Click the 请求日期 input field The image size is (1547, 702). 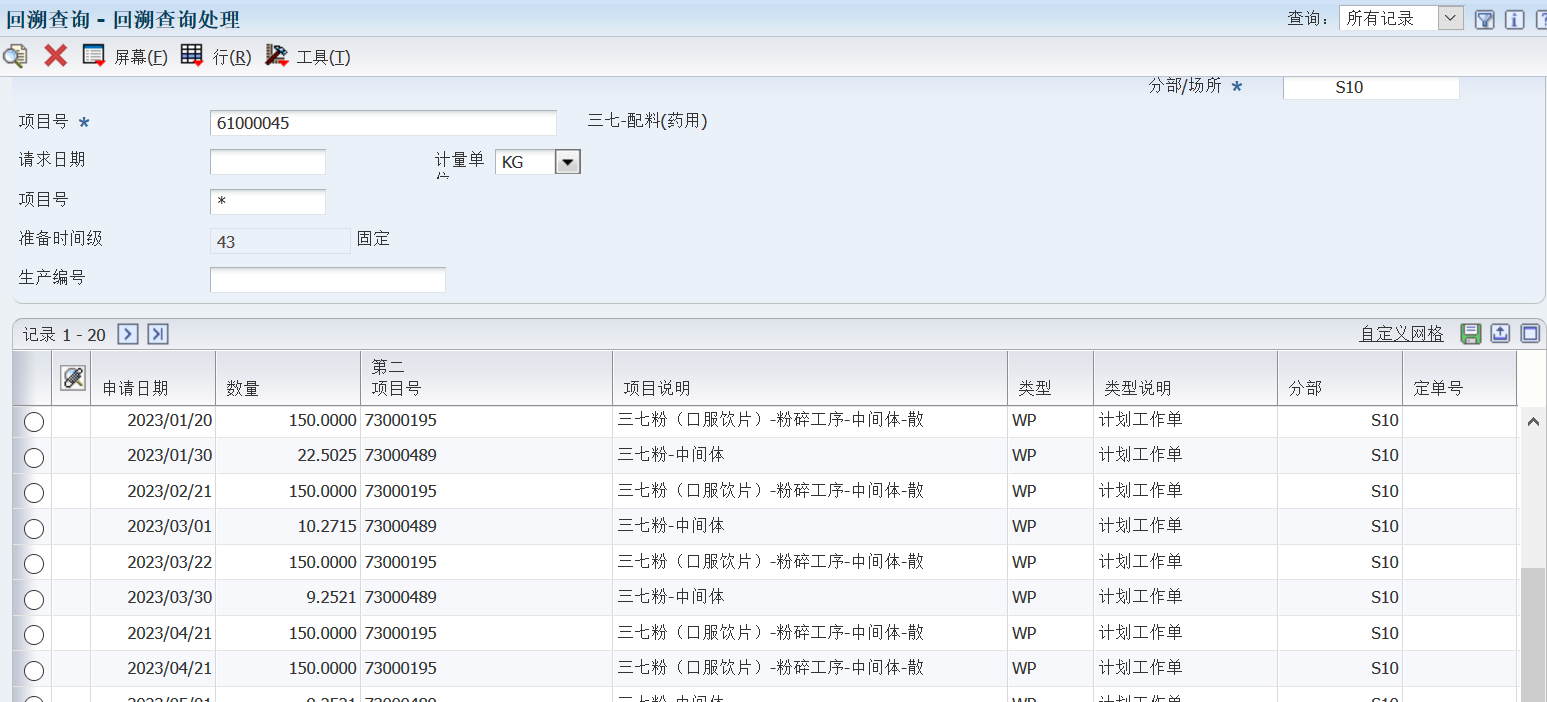point(267,162)
